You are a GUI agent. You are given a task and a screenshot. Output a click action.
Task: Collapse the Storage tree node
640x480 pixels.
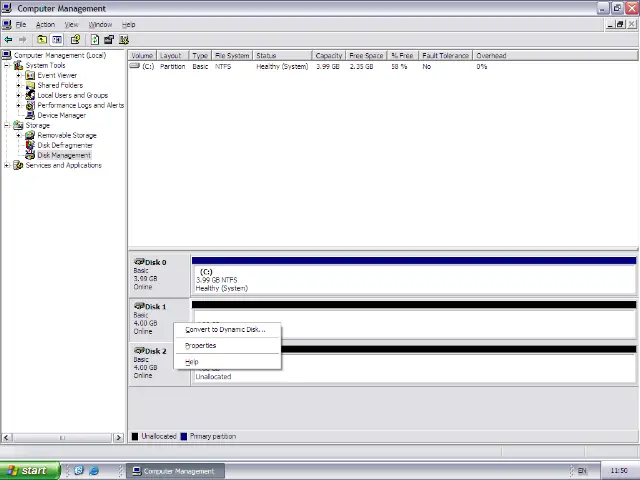pos(7,125)
